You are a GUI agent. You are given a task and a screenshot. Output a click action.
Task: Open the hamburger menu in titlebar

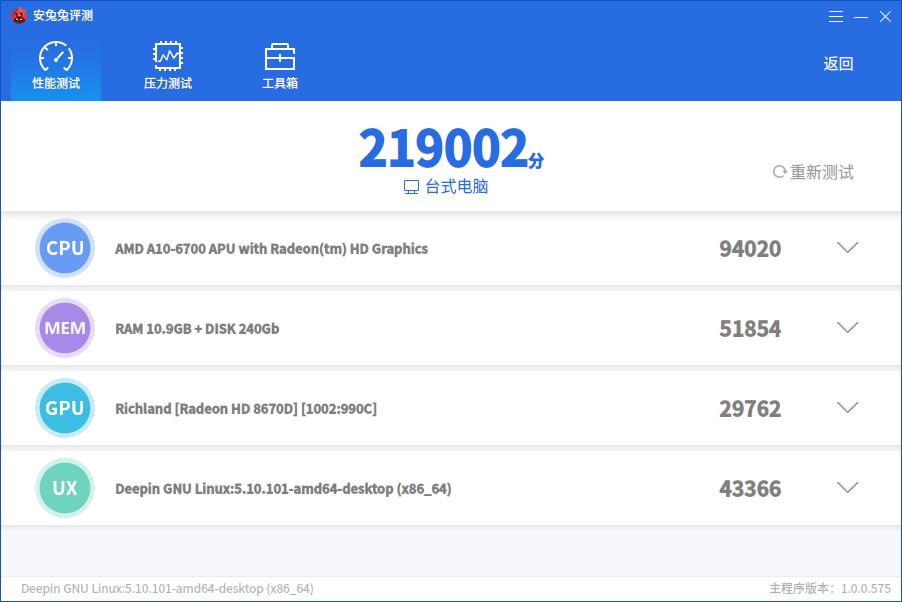[836, 16]
